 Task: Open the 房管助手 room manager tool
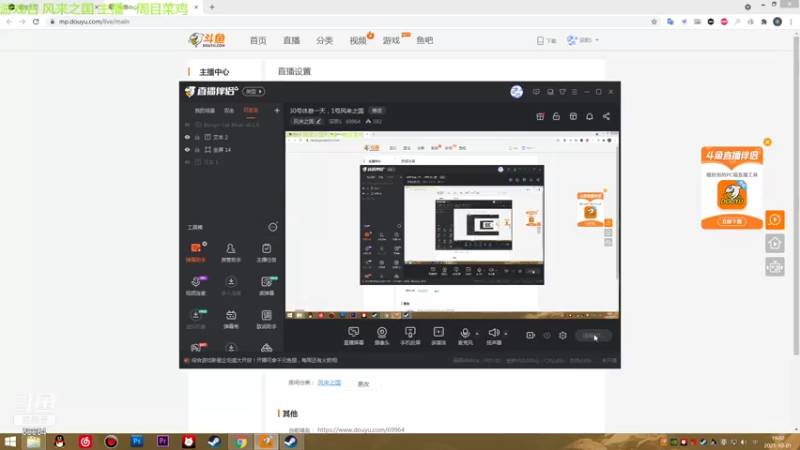(x=231, y=253)
